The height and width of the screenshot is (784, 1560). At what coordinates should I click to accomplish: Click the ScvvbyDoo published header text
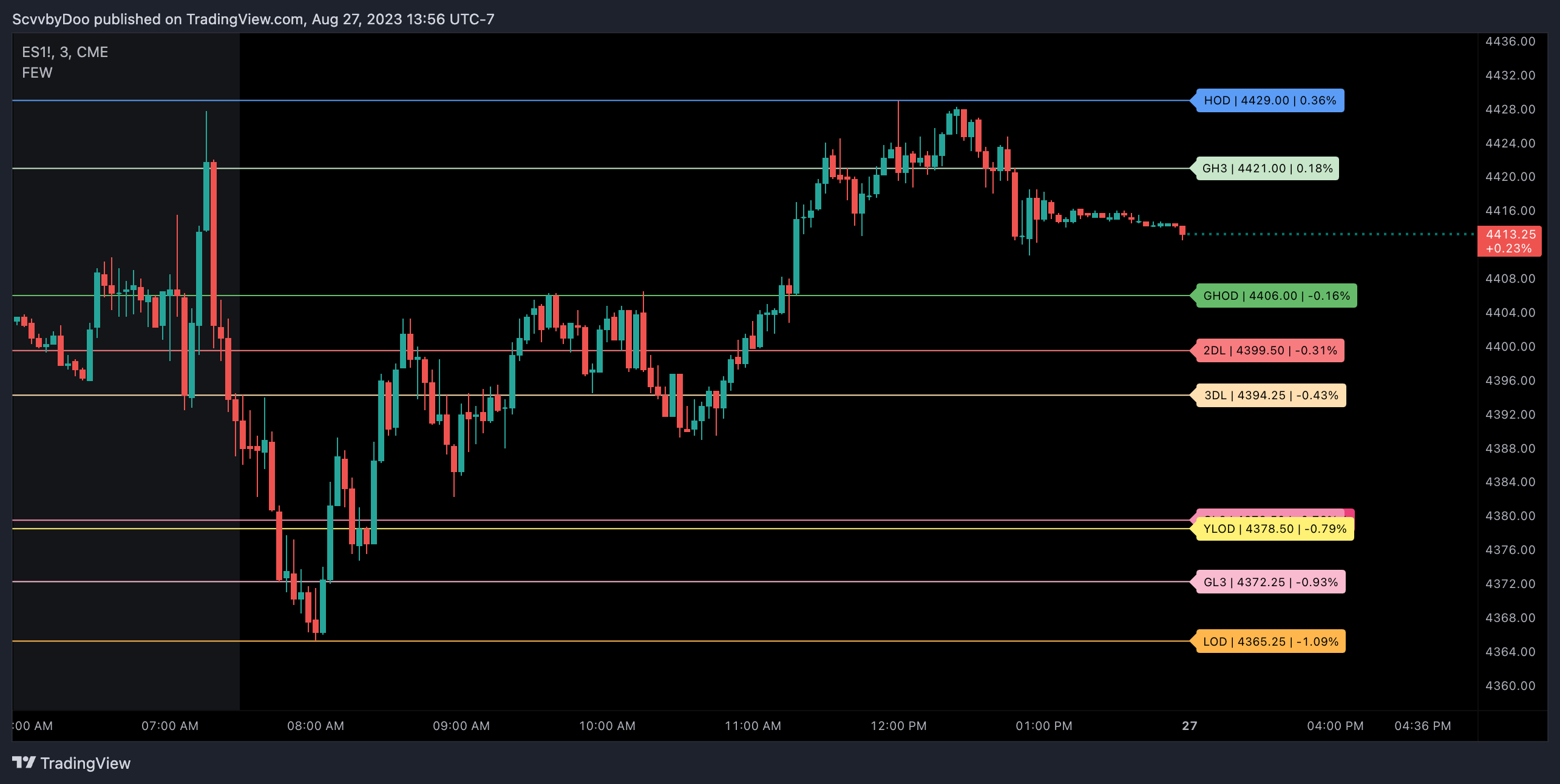click(253, 19)
